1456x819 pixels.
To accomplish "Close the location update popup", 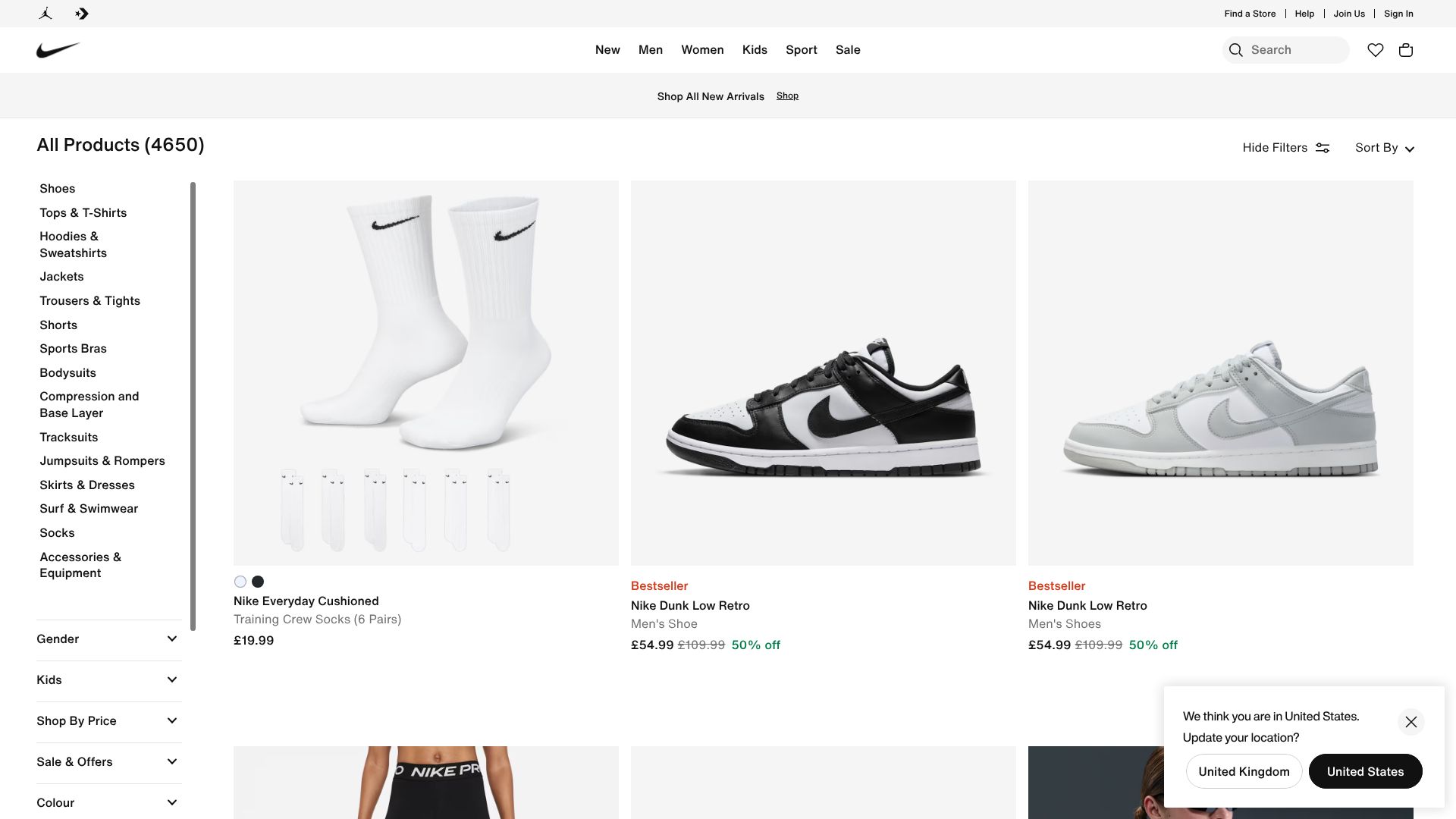I will pos(1410,722).
